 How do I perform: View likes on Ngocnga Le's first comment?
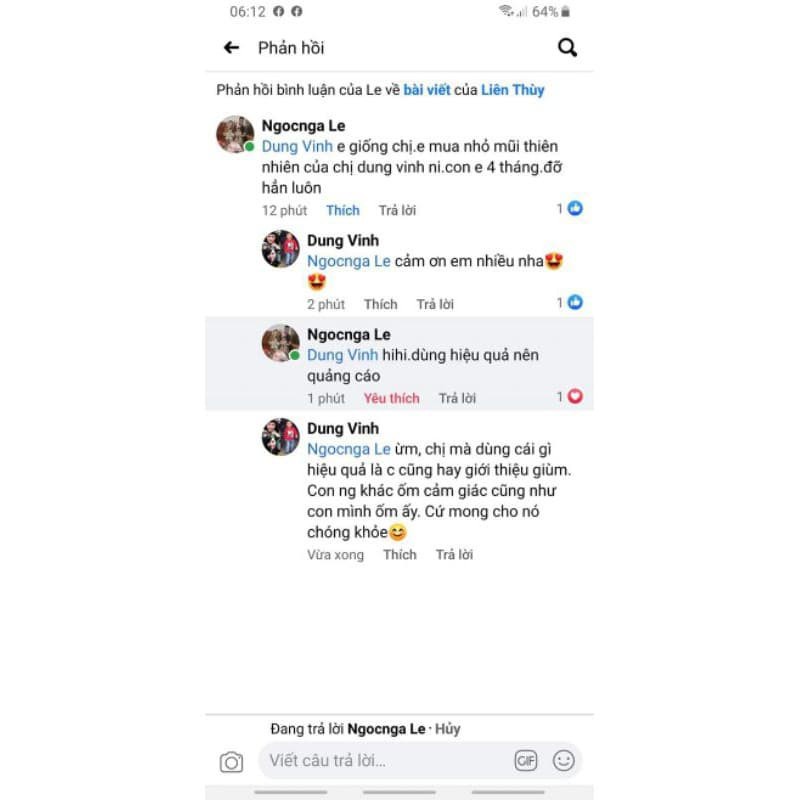(x=570, y=208)
